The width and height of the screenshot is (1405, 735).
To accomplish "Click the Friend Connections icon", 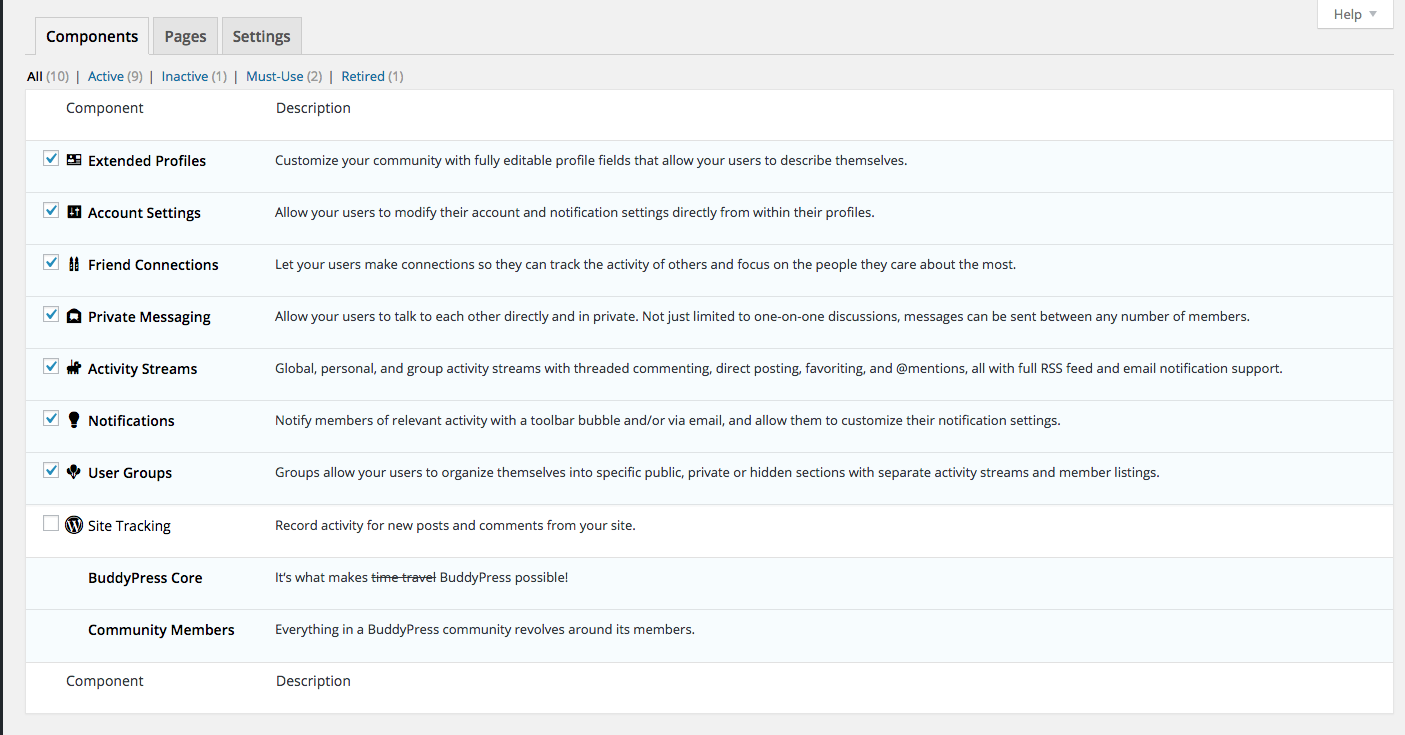I will pyautogui.click(x=74, y=264).
